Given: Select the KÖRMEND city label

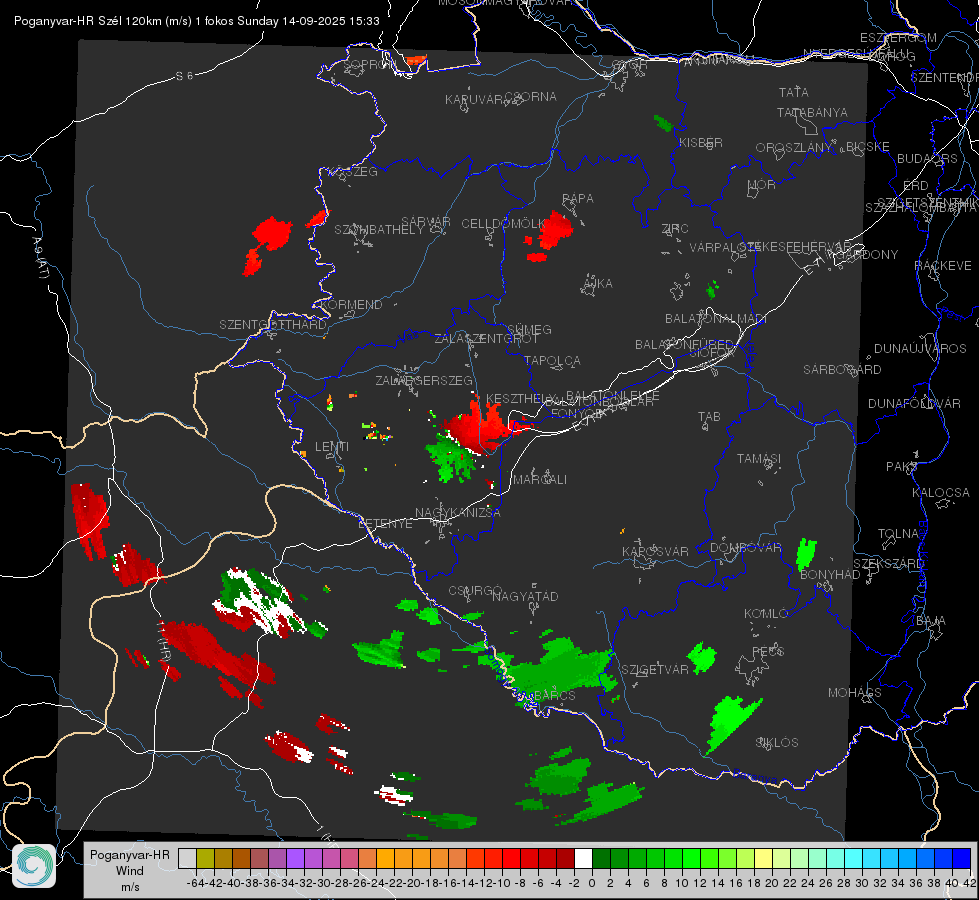Looking at the screenshot, I should [x=351, y=305].
